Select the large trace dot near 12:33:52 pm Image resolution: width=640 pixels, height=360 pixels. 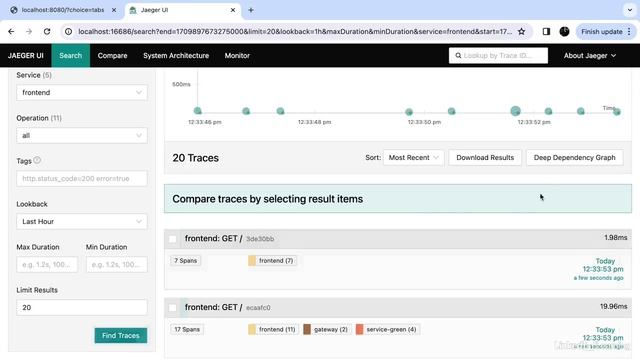pyautogui.click(x=516, y=111)
